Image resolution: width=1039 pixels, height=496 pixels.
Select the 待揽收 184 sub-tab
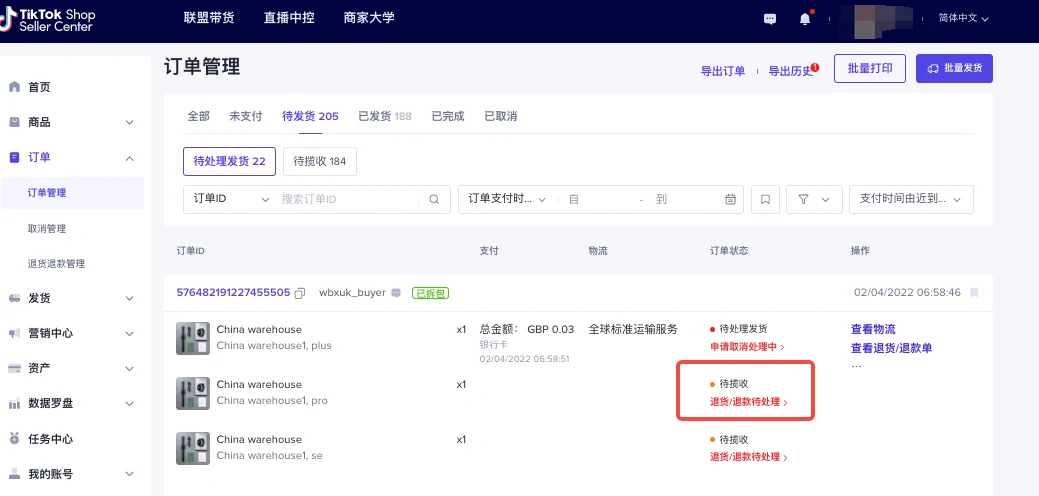[320, 161]
